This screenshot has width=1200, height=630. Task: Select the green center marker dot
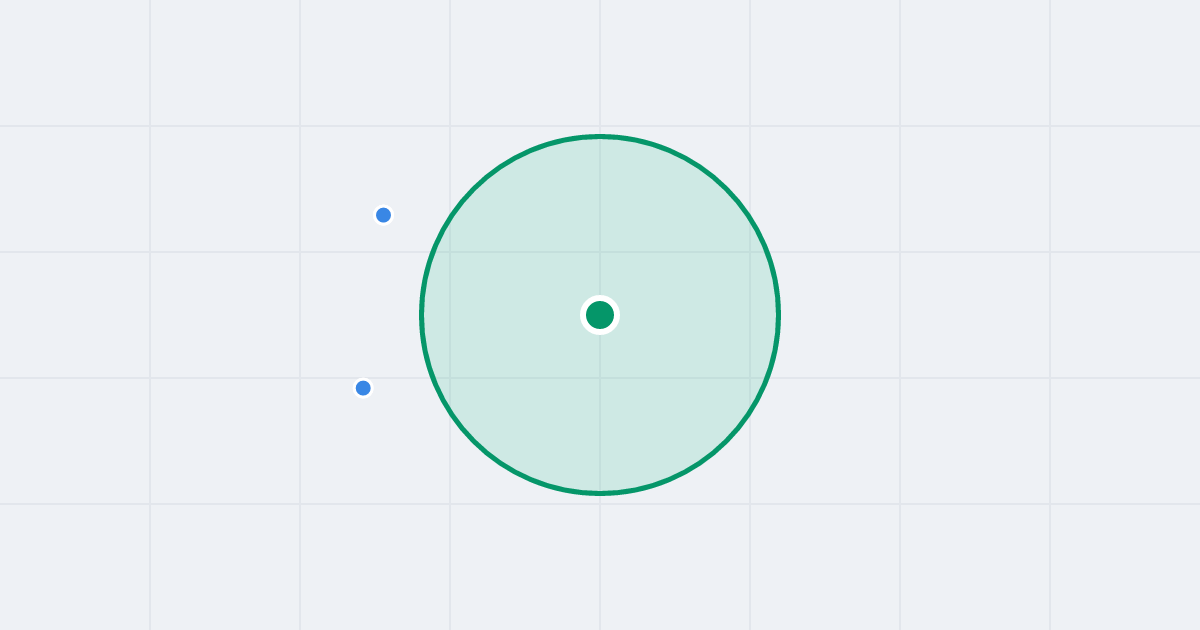pos(600,315)
